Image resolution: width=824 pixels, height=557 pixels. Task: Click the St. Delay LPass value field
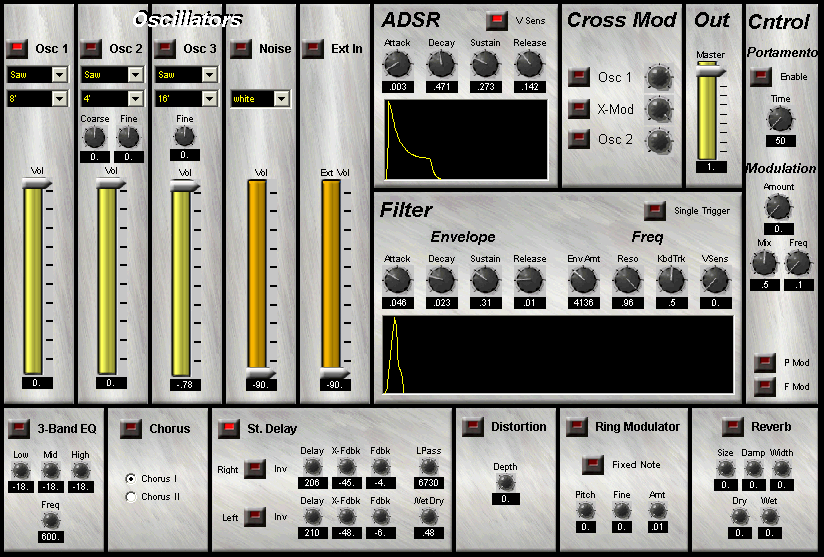(429, 482)
